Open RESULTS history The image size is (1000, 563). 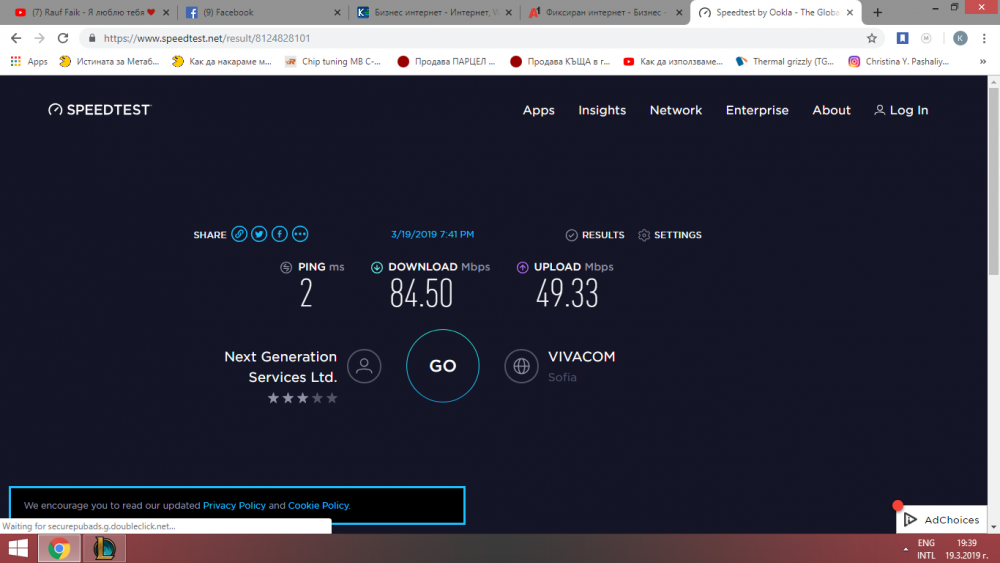[594, 235]
